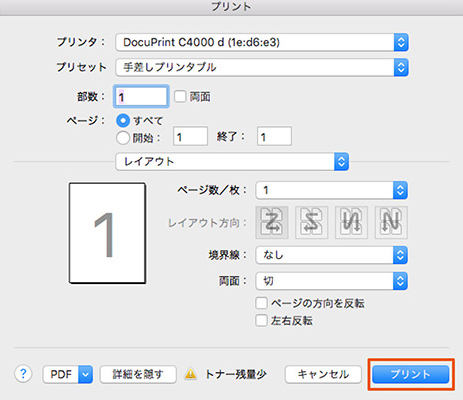
Task: Click the 部数 copies input field
Action: tap(141, 97)
